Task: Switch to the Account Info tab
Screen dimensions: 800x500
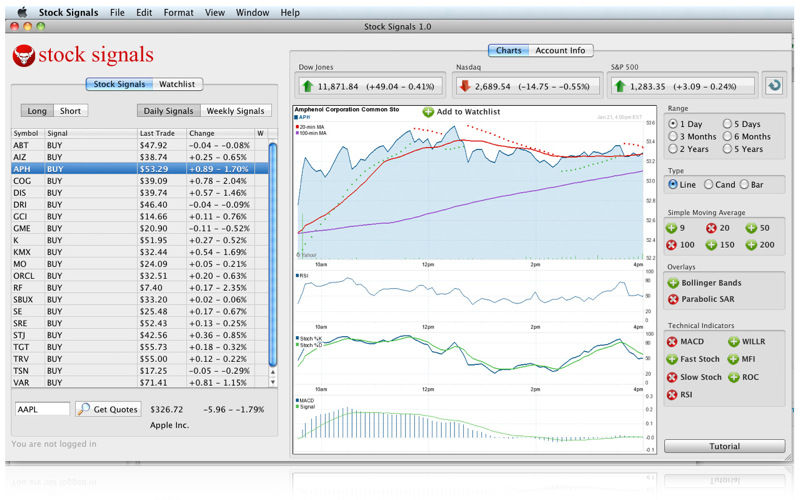Action: point(560,50)
